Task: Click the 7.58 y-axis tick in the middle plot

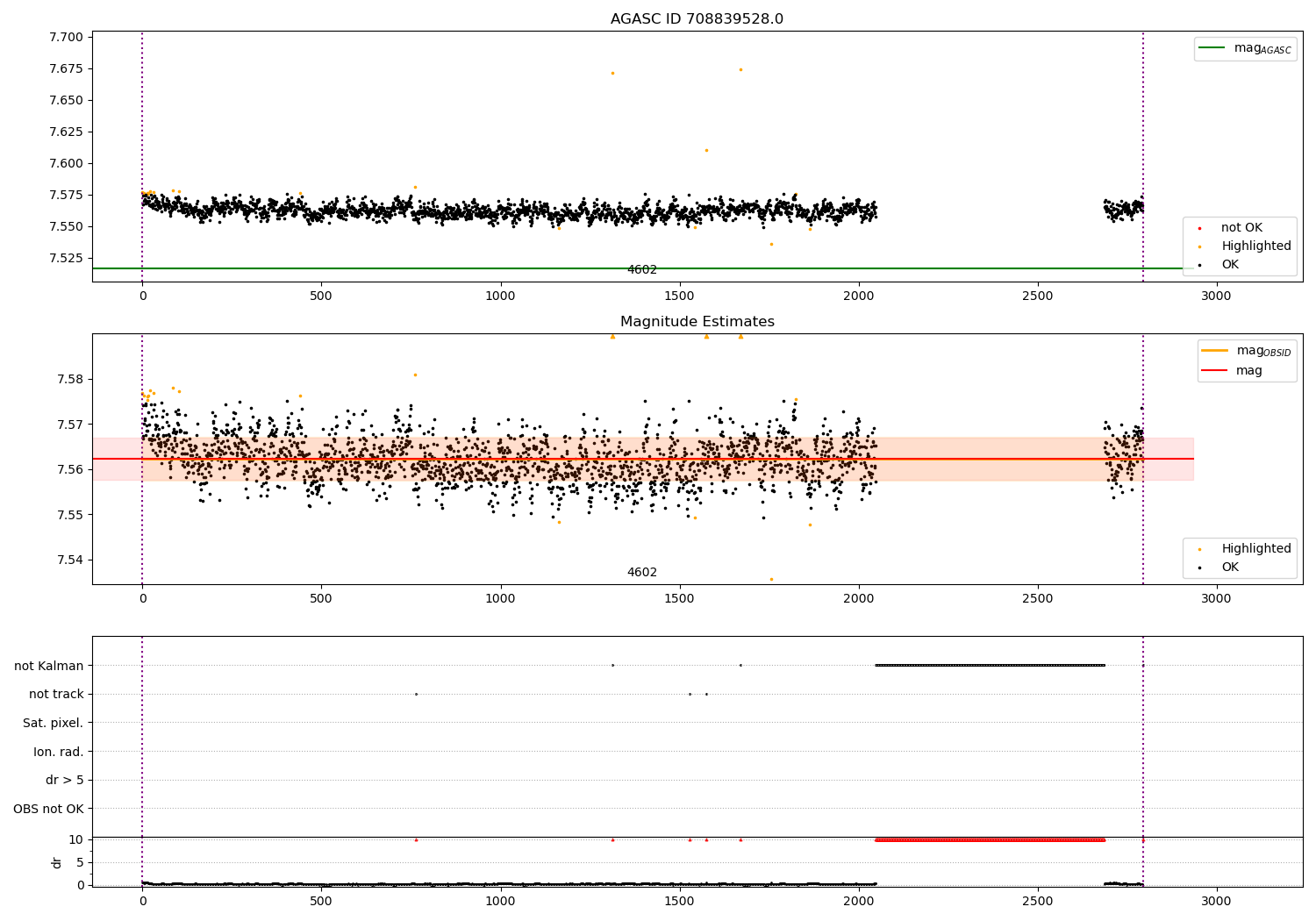Action: pyautogui.click(x=69, y=379)
